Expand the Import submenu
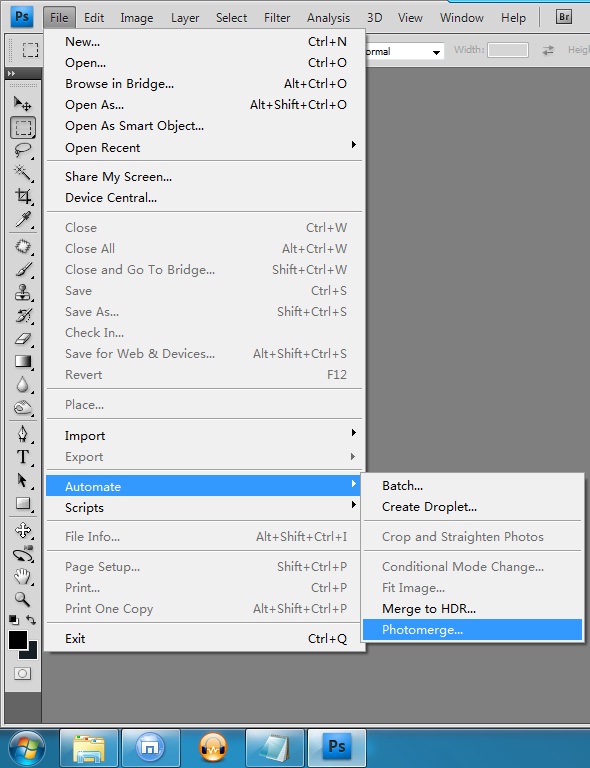 tap(205, 435)
